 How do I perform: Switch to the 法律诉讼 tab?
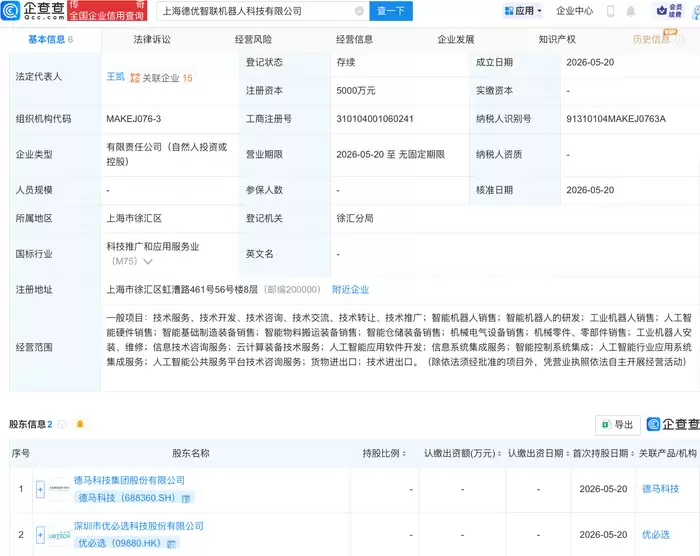152,40
